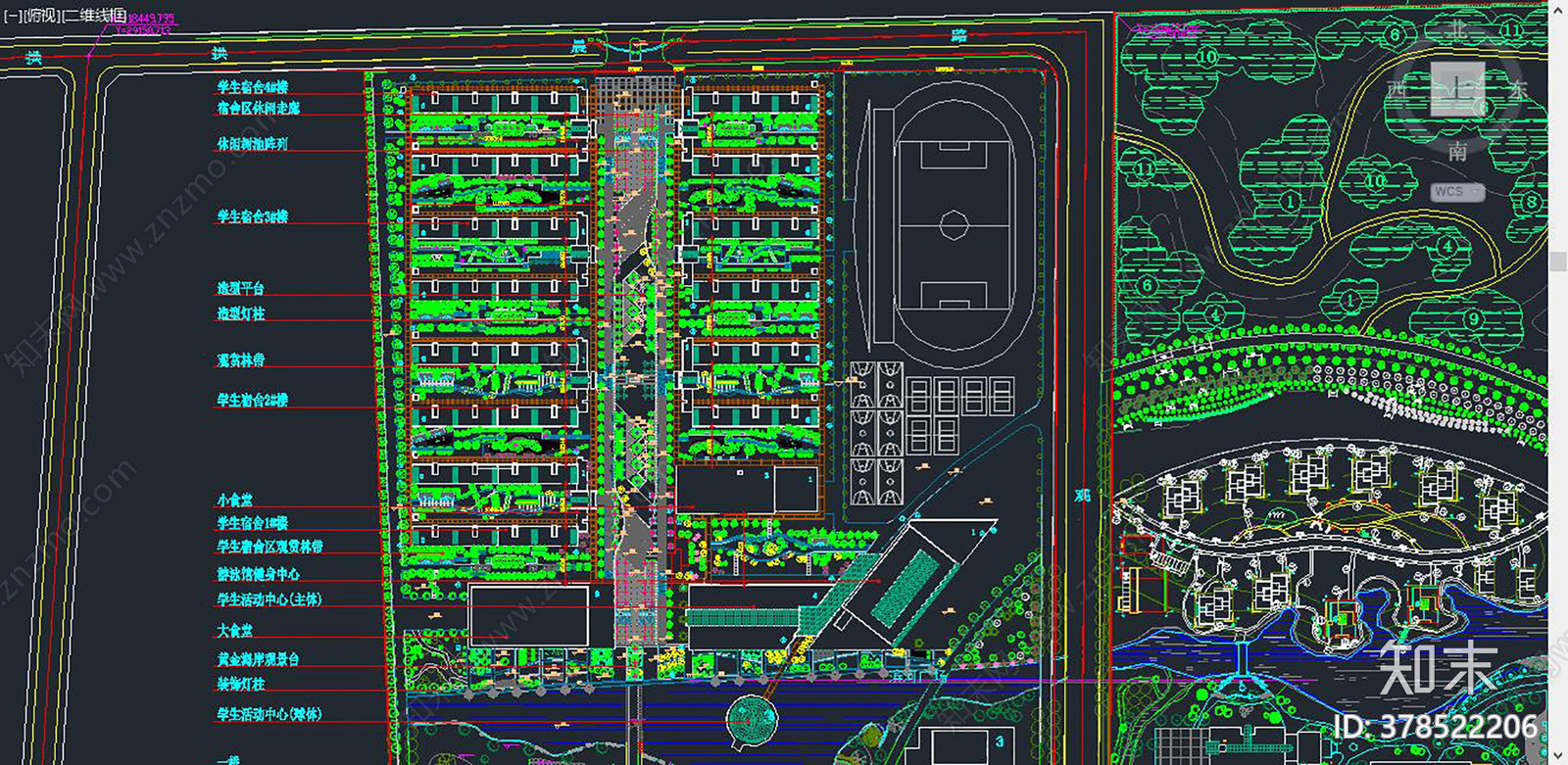The image size is (1568, 765).
Task: Open the 二维线框 visual style menu
Action: pos(94,16)
